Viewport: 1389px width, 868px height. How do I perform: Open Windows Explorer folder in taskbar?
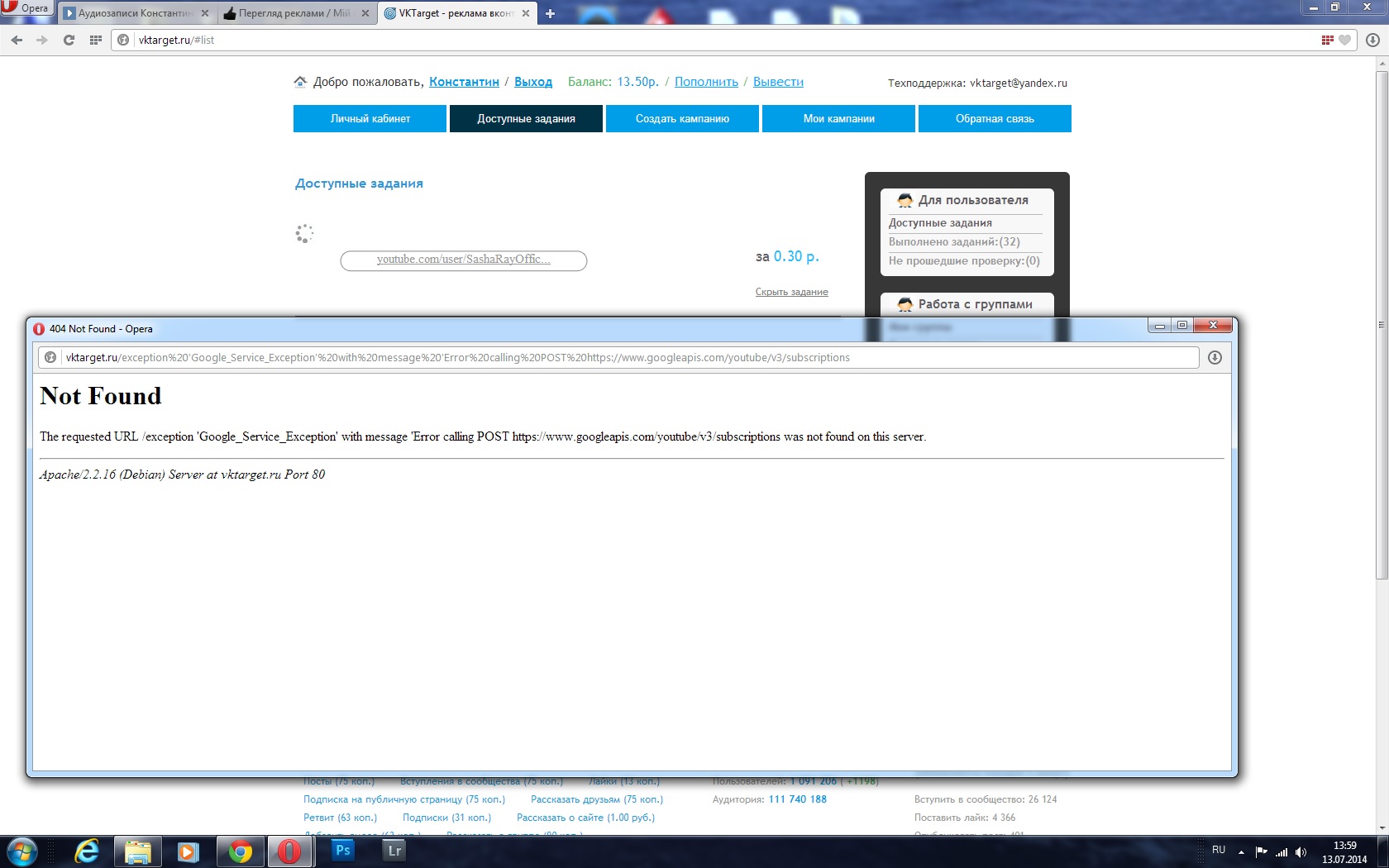(x=137, y=851)
